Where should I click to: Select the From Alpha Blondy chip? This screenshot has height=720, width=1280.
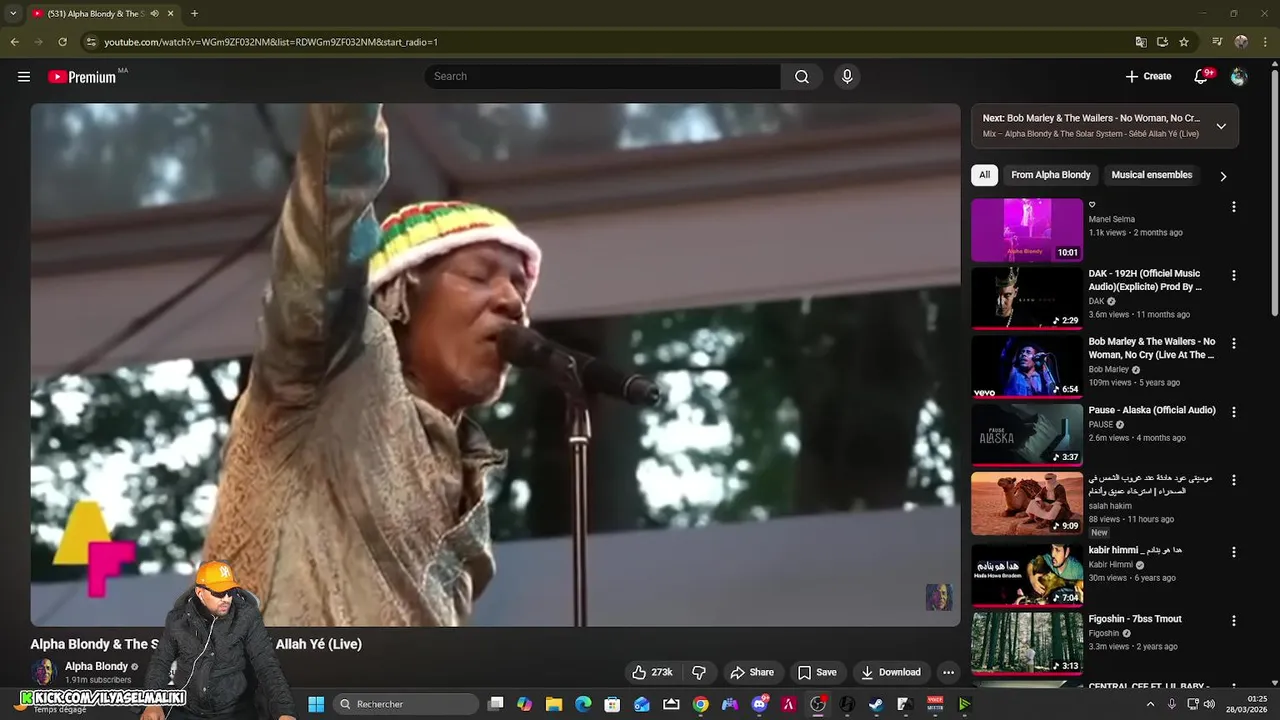pos(1051,175)
